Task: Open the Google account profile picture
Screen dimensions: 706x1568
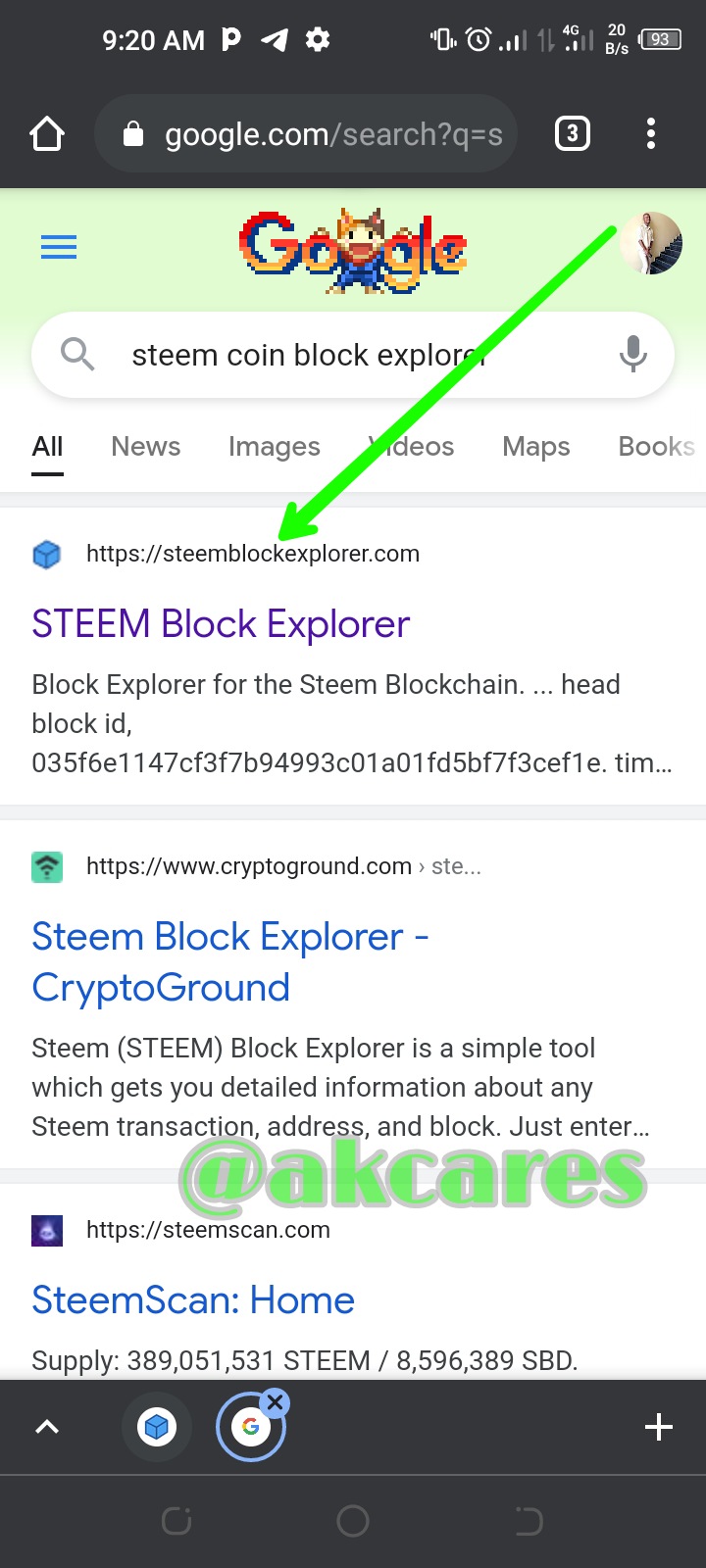Action: [651, 243]
